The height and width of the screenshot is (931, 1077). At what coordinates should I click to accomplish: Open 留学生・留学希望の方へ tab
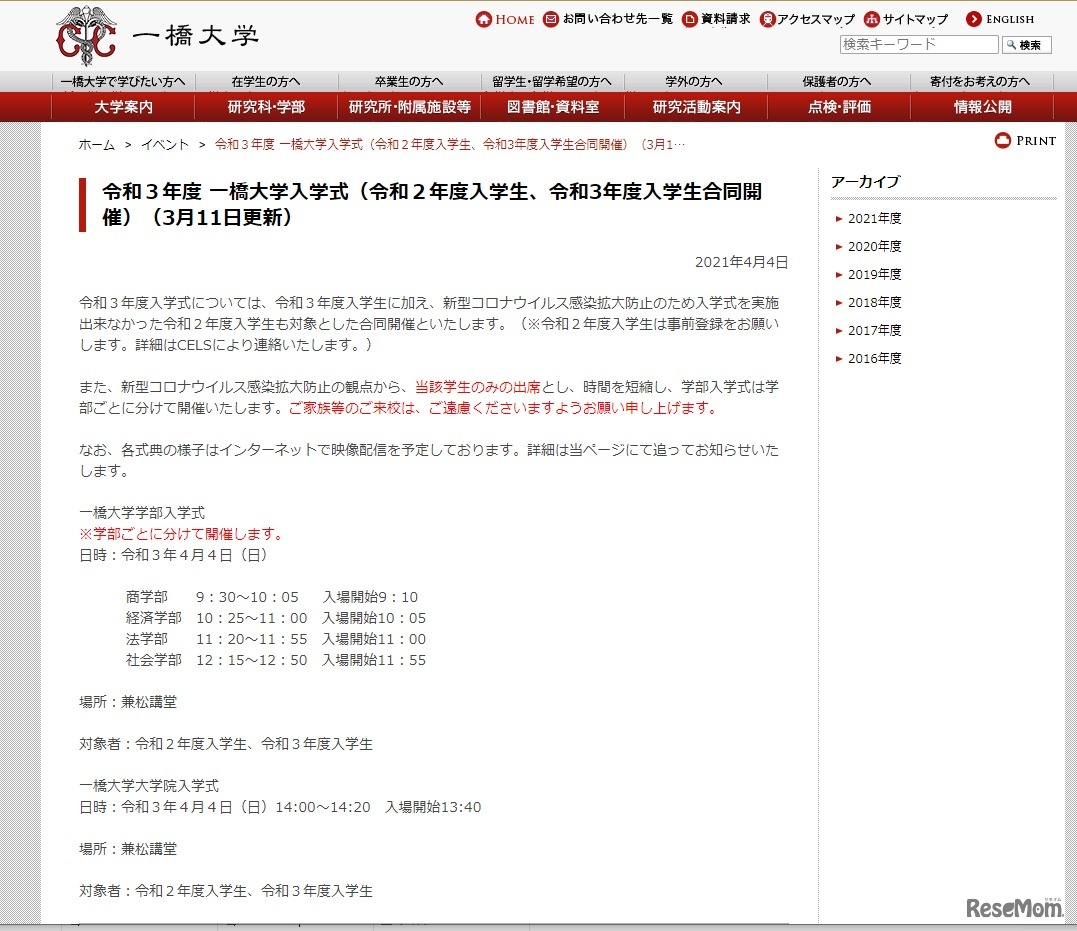tap(552, 82)
